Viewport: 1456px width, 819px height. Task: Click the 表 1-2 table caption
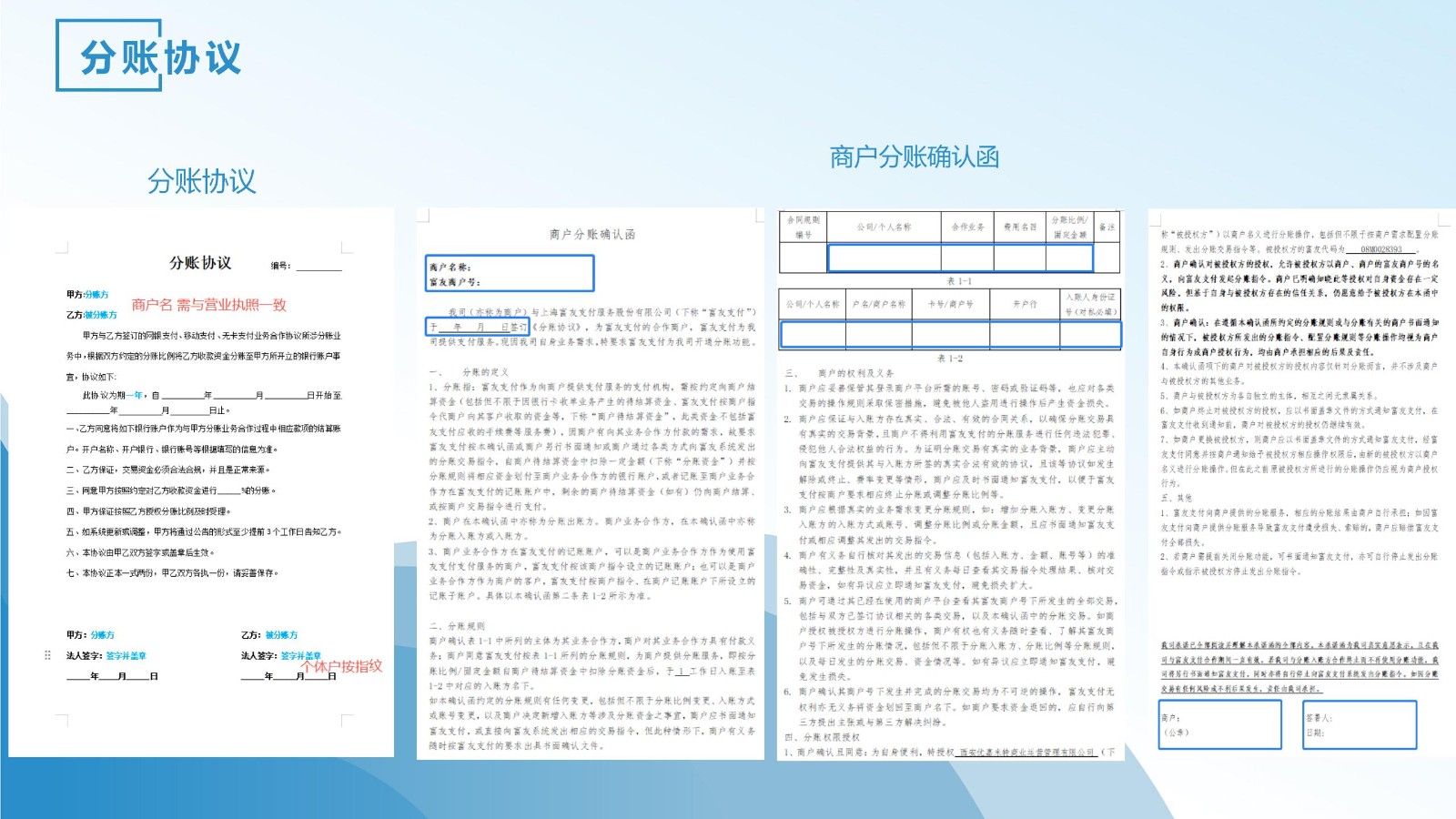click(x=949, y=359)
